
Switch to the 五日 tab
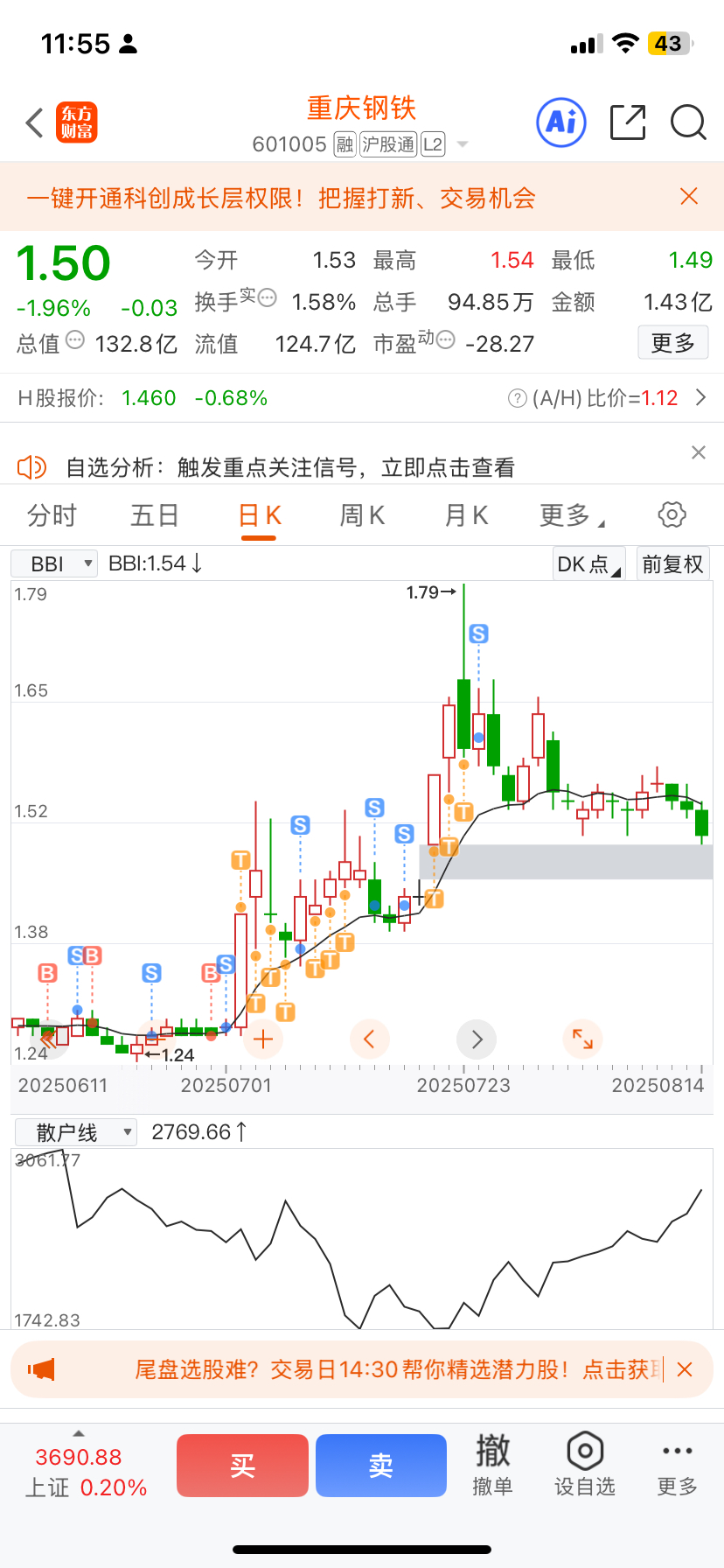tap(155, 515)
